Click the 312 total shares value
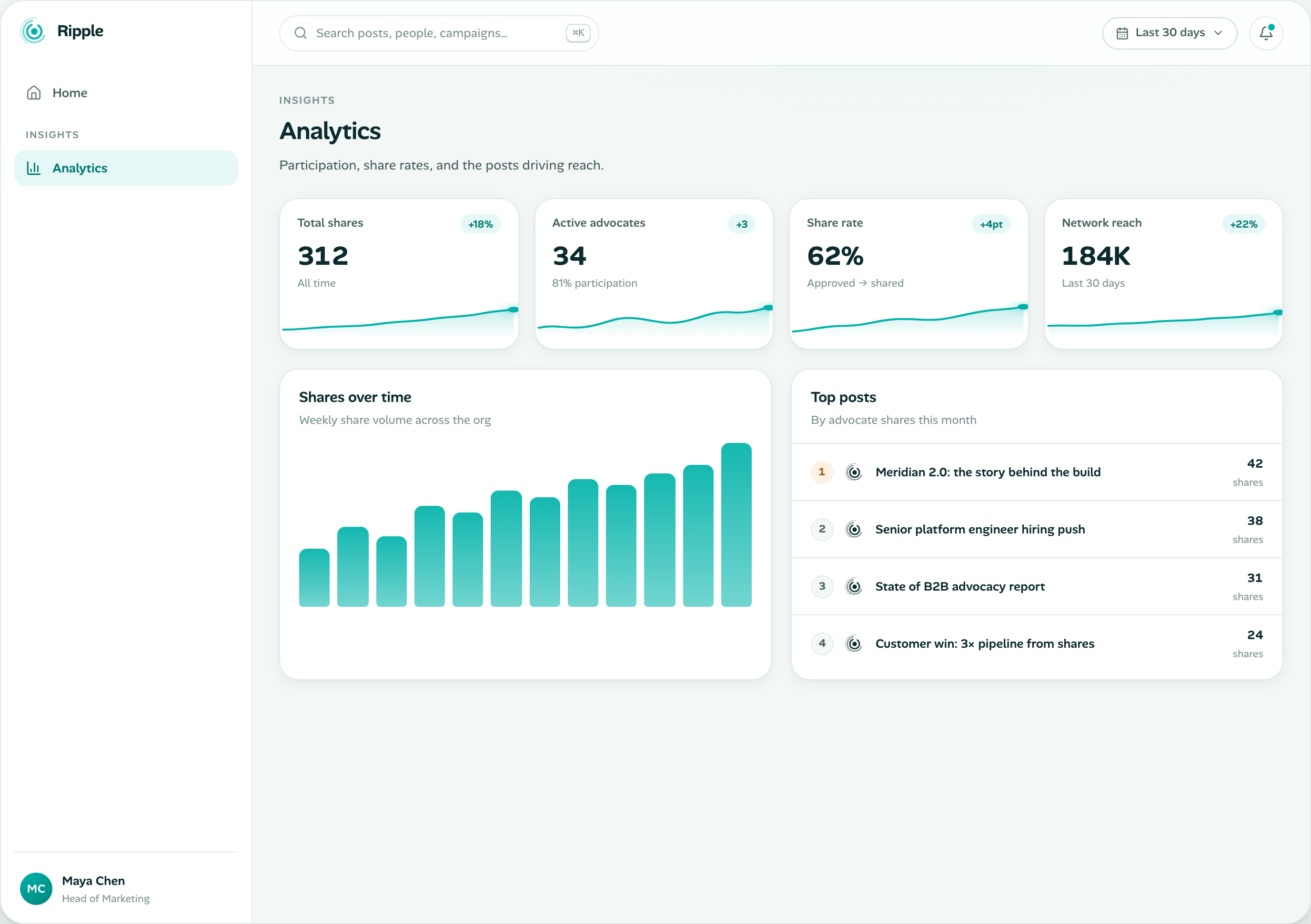The width and height of the screenshot is (1311, 924). tap(323, 256)
